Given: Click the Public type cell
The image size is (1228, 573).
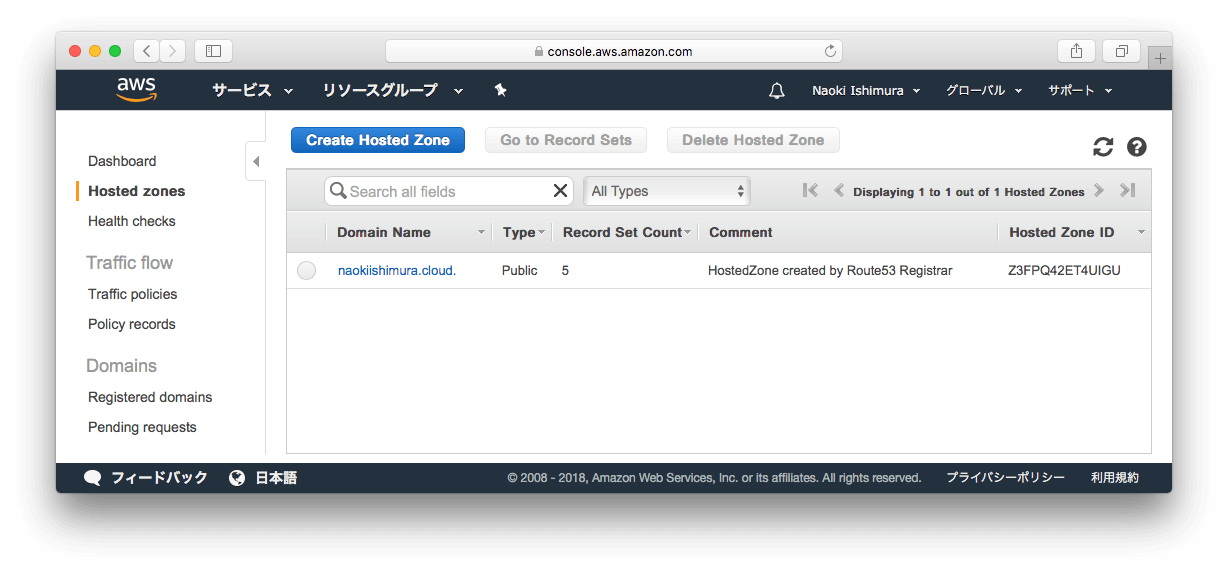Looking at the screenshot, I should click(520, 270).
